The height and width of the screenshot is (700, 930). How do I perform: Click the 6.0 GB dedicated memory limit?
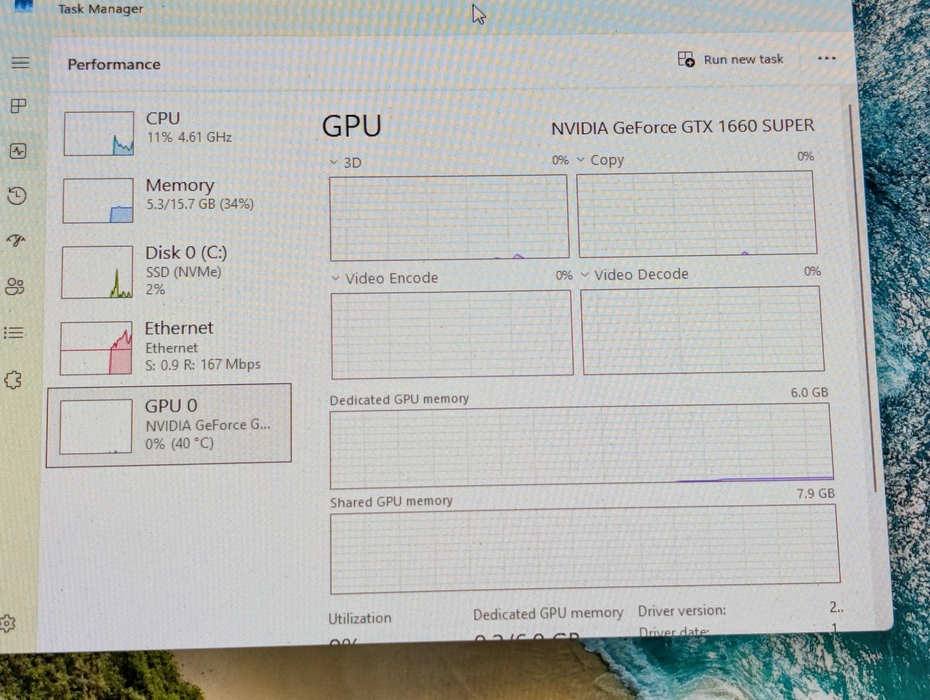pos(809,392)
